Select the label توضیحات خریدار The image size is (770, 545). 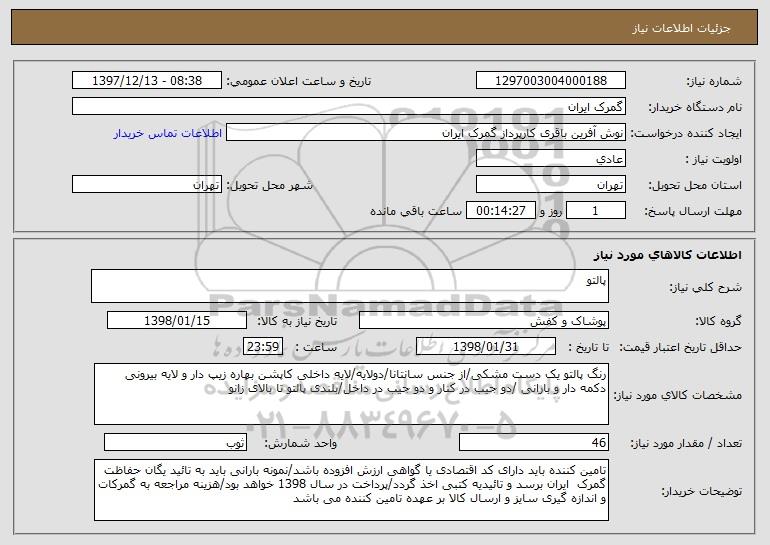[702, 491]
